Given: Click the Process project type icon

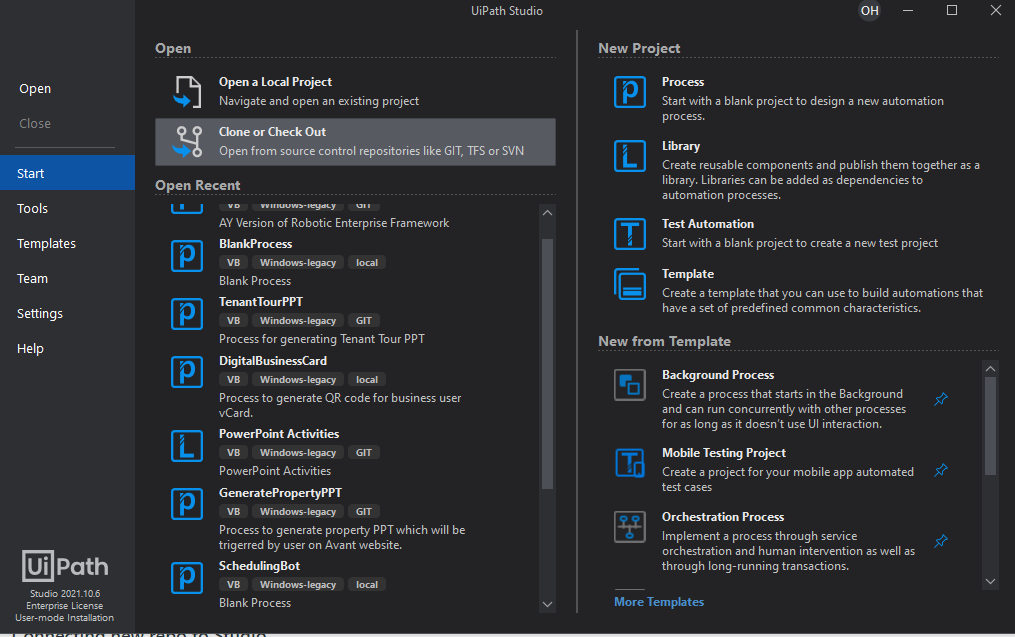Looking at the screenshot, I should (x=630, y=92).
